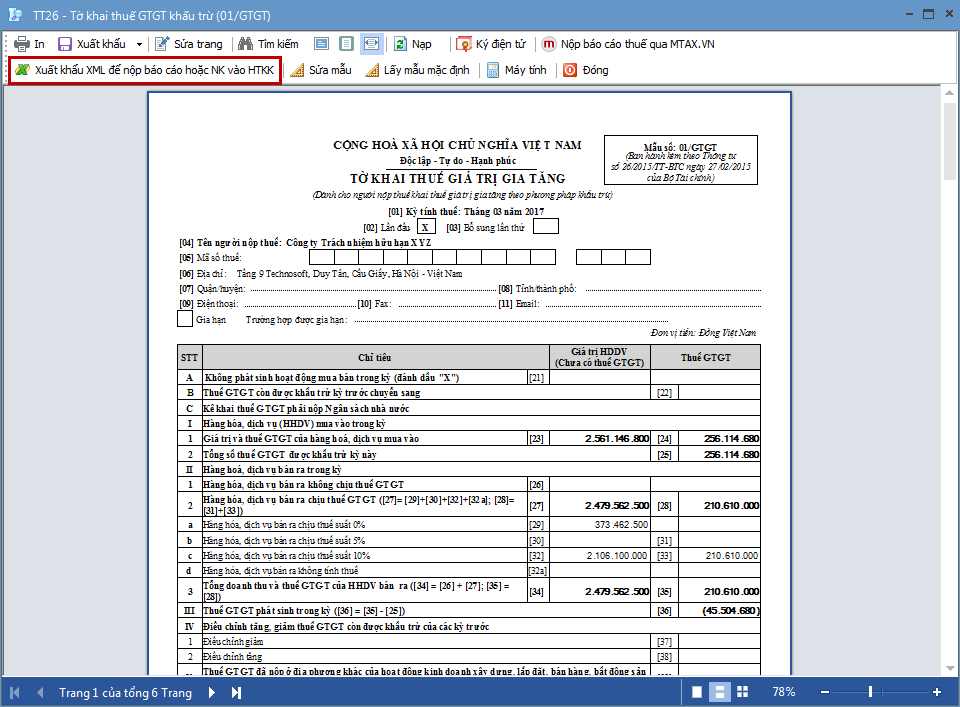
Task: Open Tìm kiếm search tool
Action: pos(268,44)
